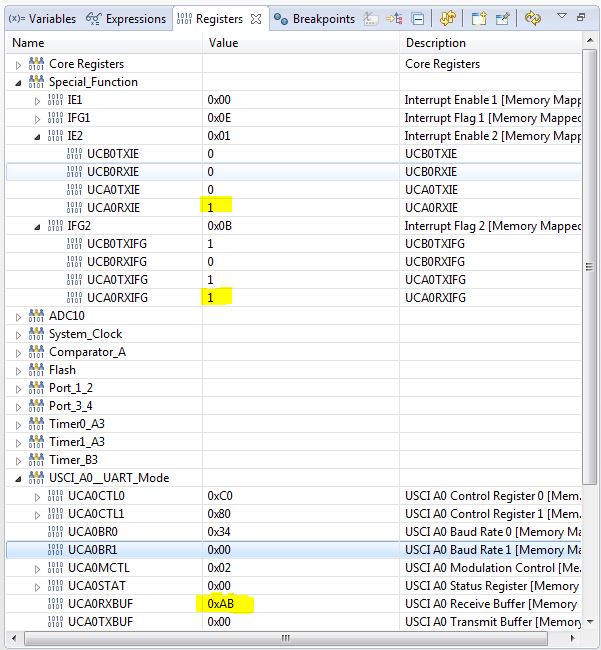The image size is (601, 650).
Task: Click the Collapse All toolbar icon
Action: (x=417, y=19)
